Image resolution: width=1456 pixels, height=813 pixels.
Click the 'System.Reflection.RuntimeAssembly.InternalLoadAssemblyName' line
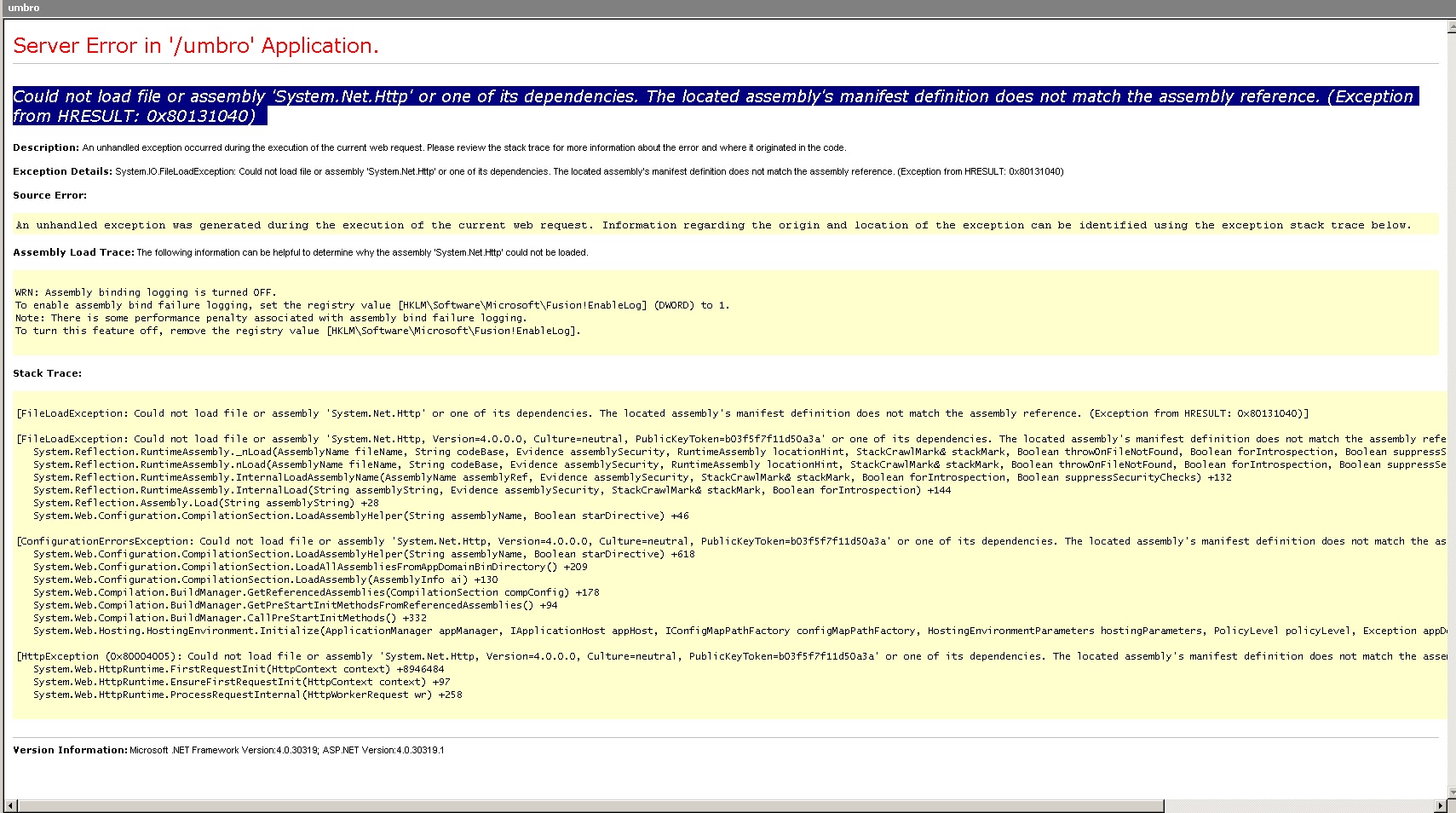pos(633,477)
